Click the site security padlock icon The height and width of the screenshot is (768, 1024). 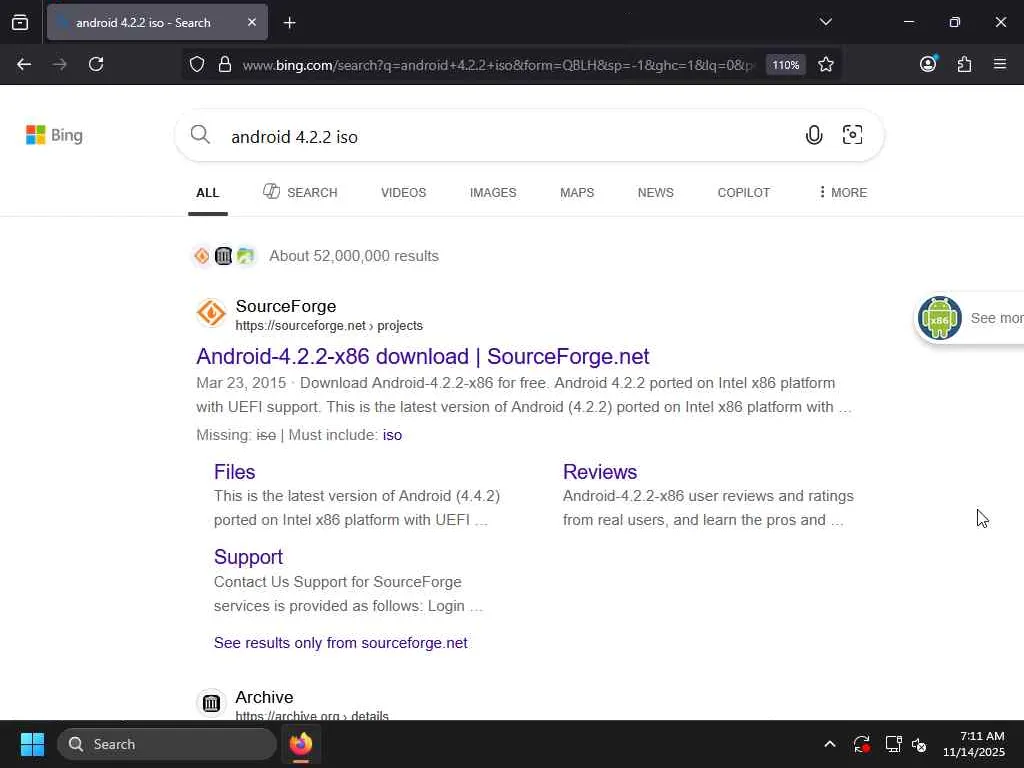tap(225, 65)
